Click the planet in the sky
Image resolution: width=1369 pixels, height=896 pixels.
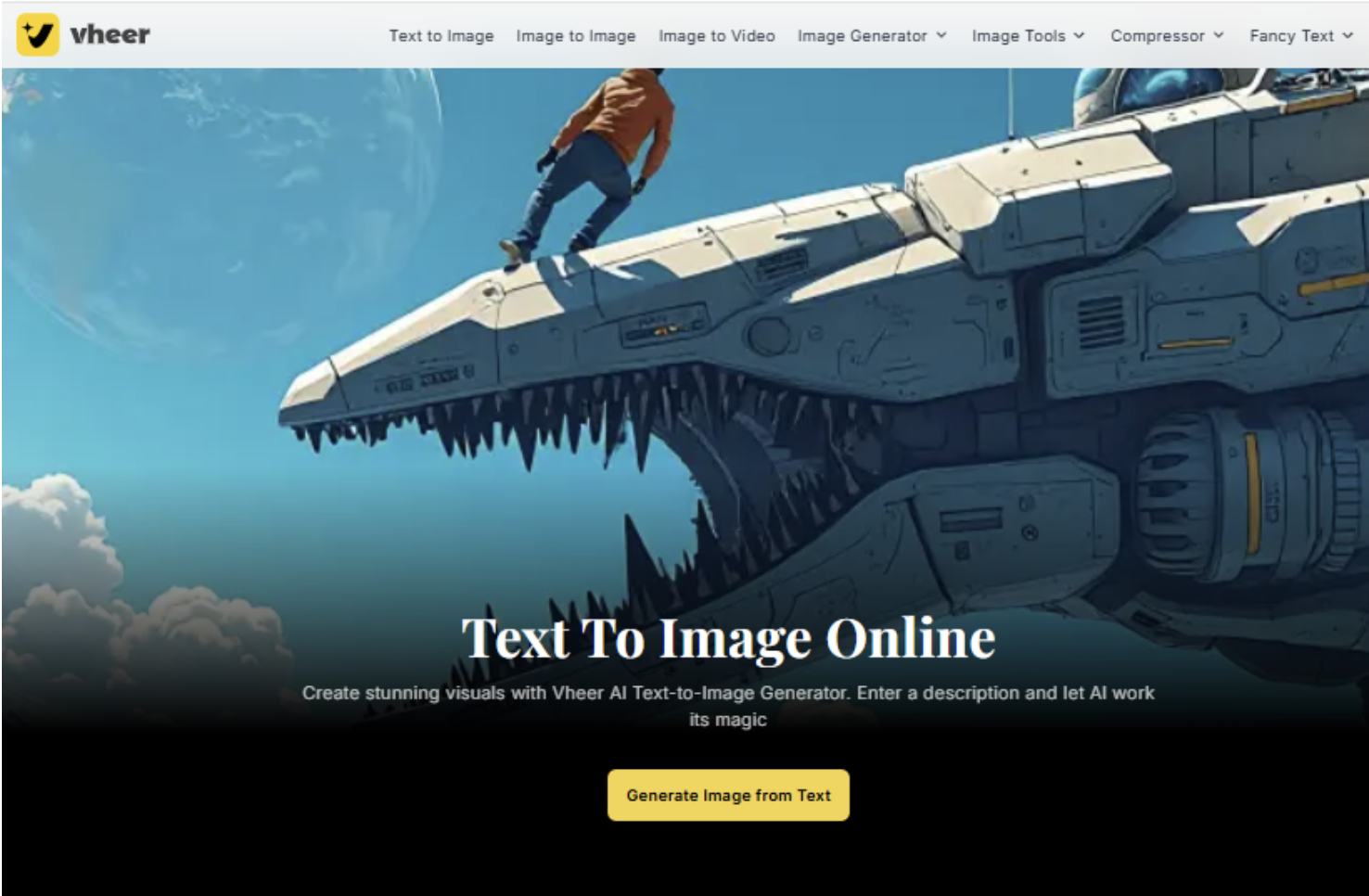213,186
